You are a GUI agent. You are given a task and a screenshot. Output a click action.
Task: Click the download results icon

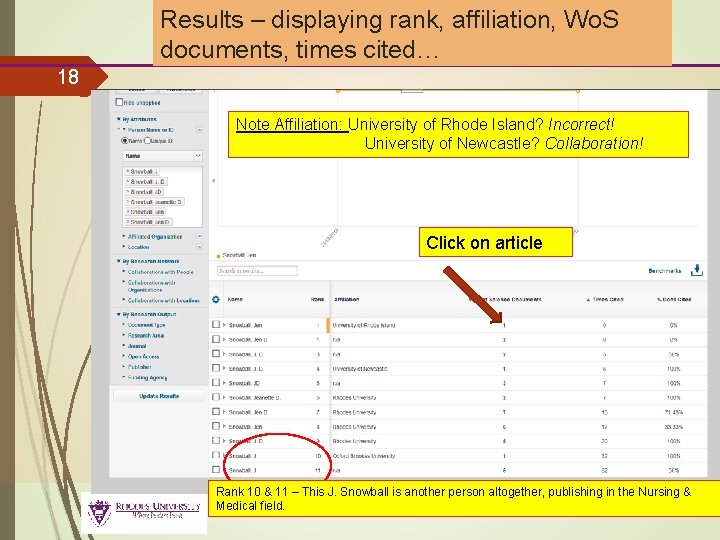pyautogui.click(x=697, y=270)
